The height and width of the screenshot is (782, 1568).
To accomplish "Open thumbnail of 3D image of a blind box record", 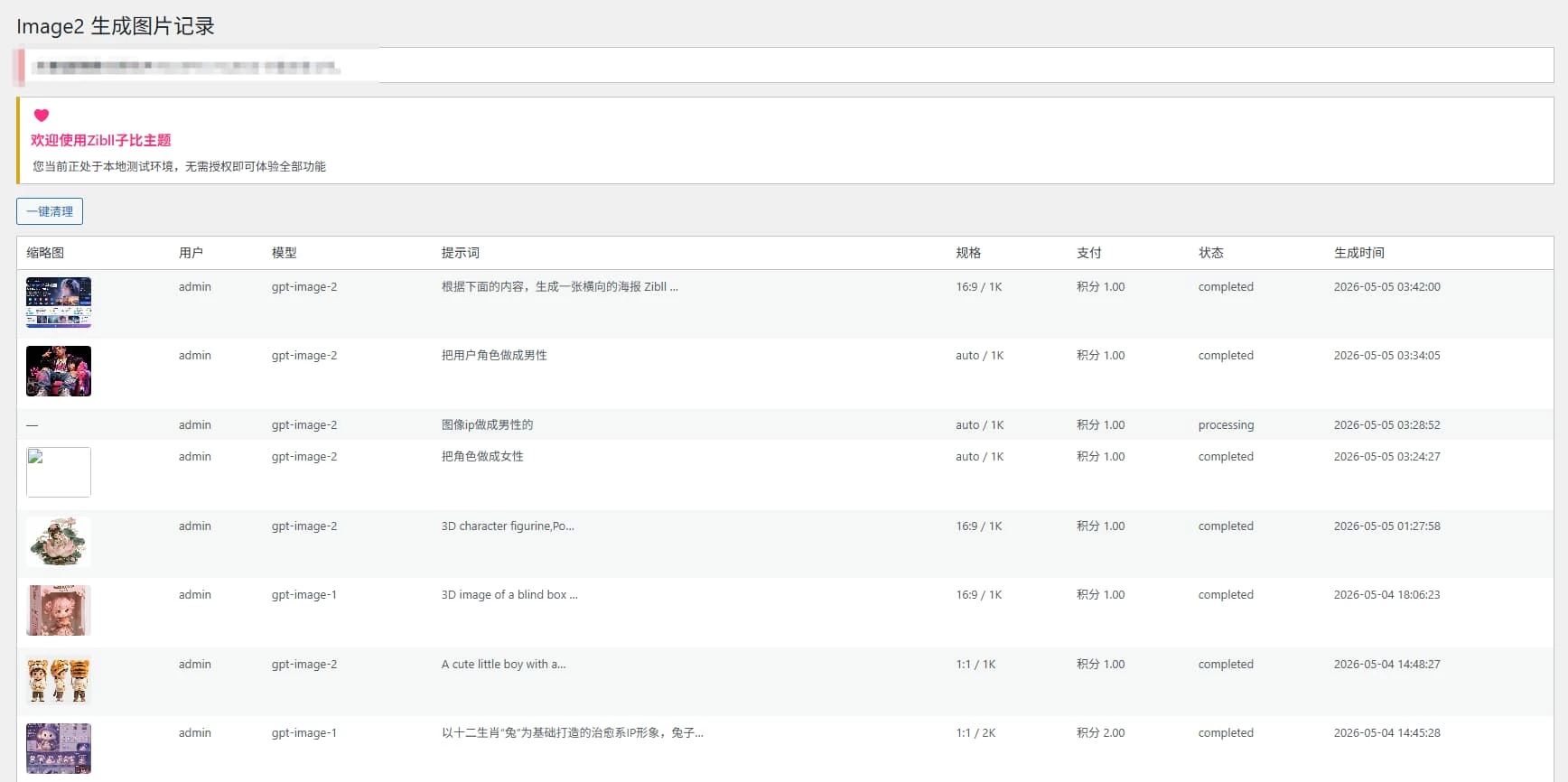I will (x=59, y=610).
